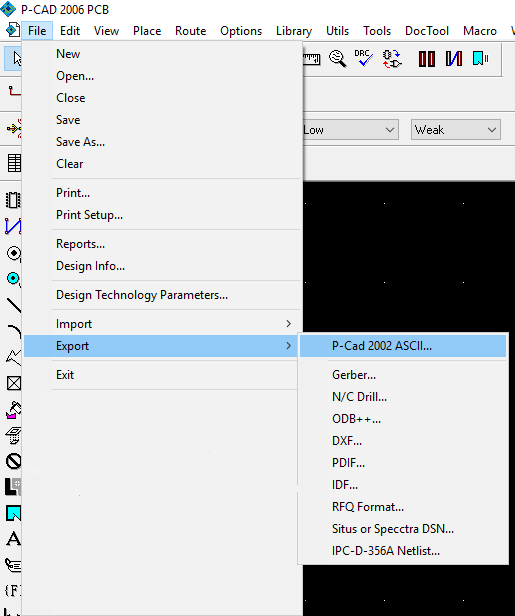Click the P-CAD document icon beside File
515x616 pixels.
[13, 30]
